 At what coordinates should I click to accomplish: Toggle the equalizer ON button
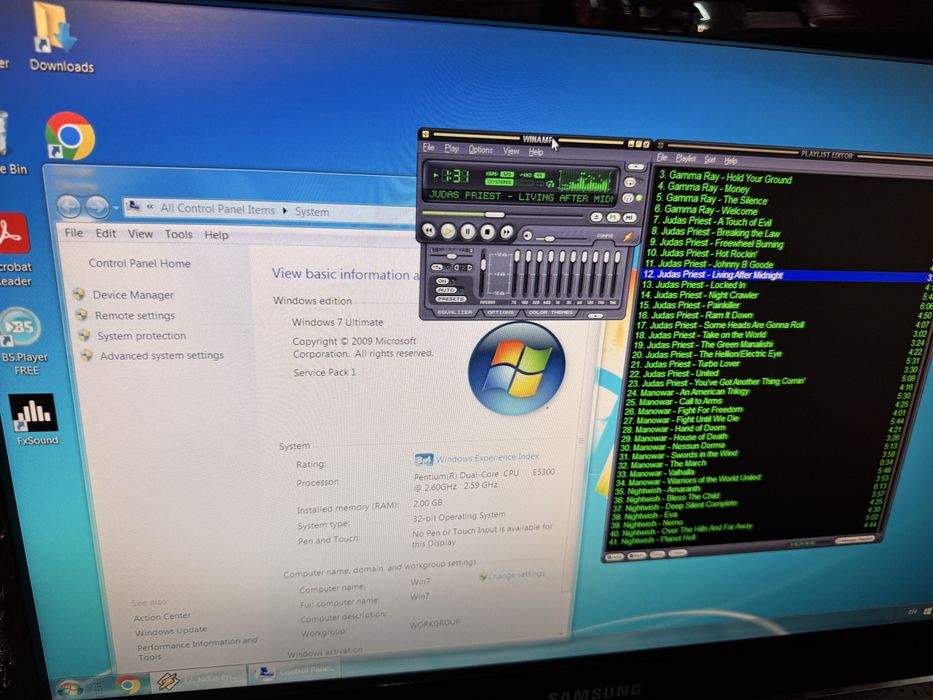(x=443, y=281)
